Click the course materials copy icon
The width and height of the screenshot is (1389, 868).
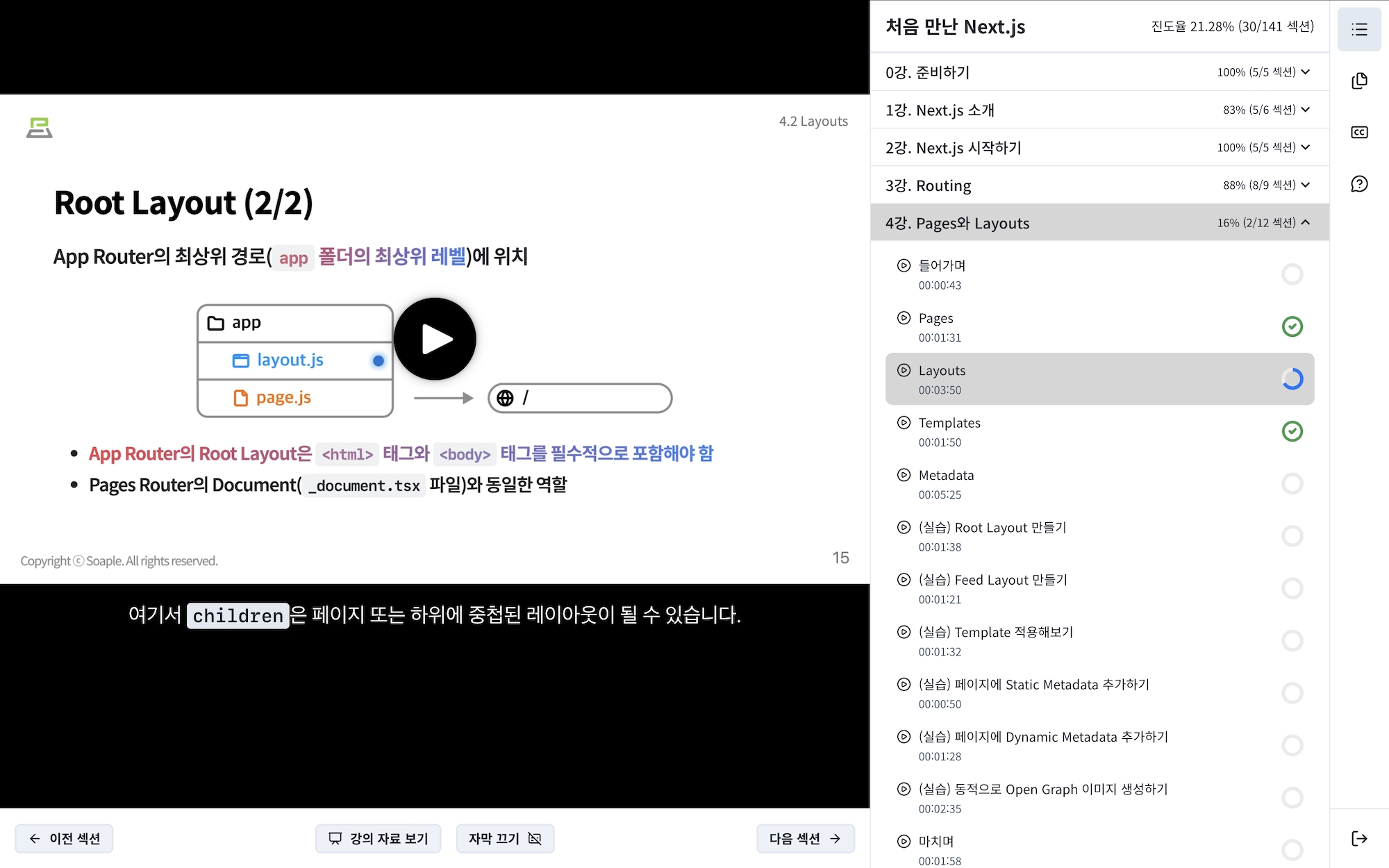pos(1359,81)
